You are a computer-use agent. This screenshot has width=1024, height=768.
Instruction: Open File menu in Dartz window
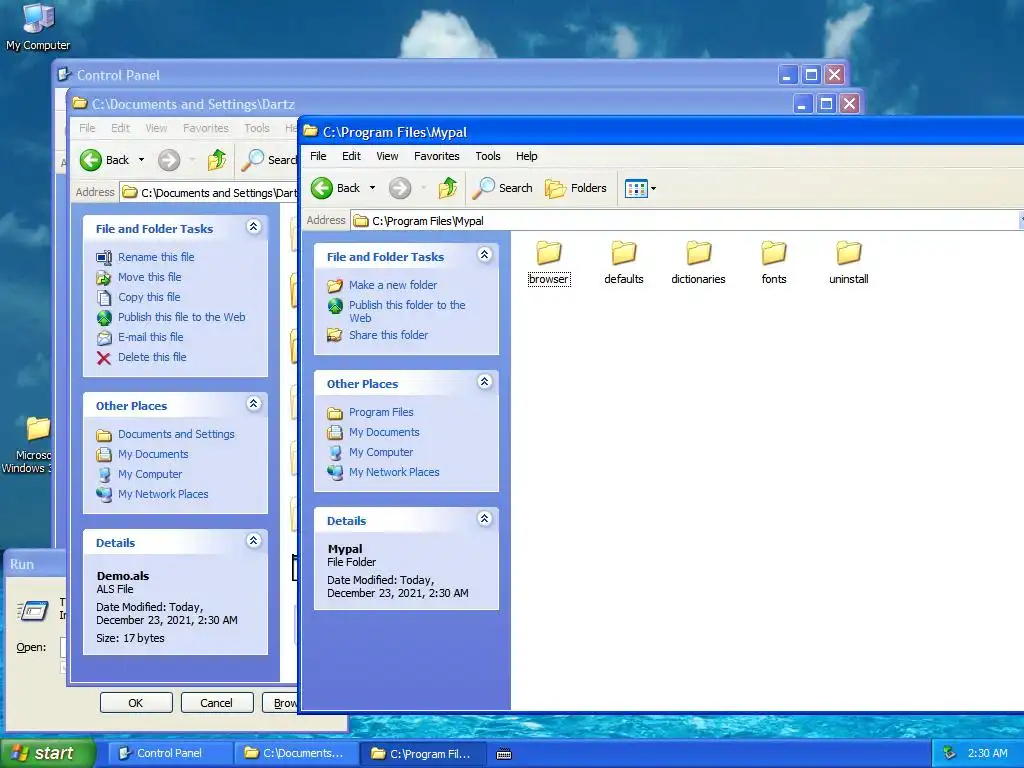tap(87, 128)
